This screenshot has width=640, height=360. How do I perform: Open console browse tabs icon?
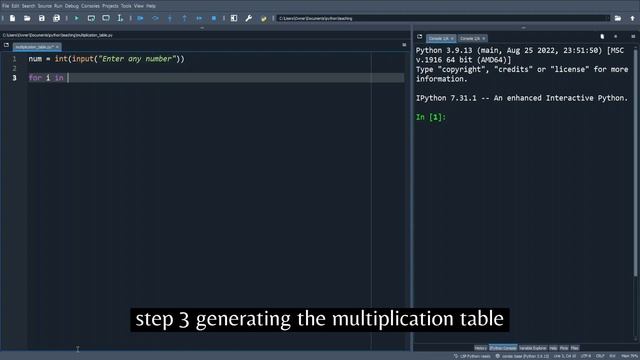click(420, 37)
